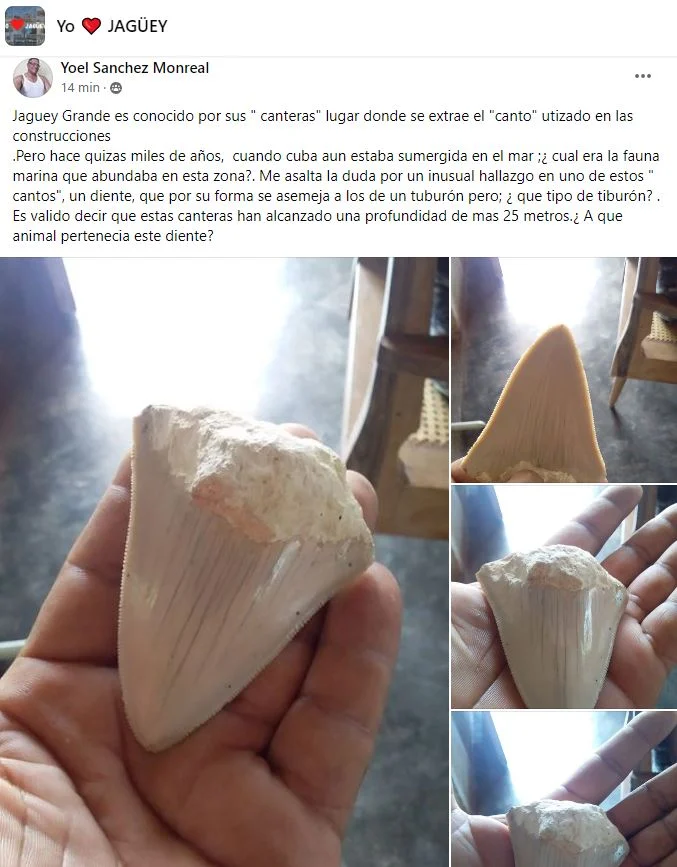Open the backlit orange tooth tip photo
Screen dimensions: 677x867
(x=564, y=369)
